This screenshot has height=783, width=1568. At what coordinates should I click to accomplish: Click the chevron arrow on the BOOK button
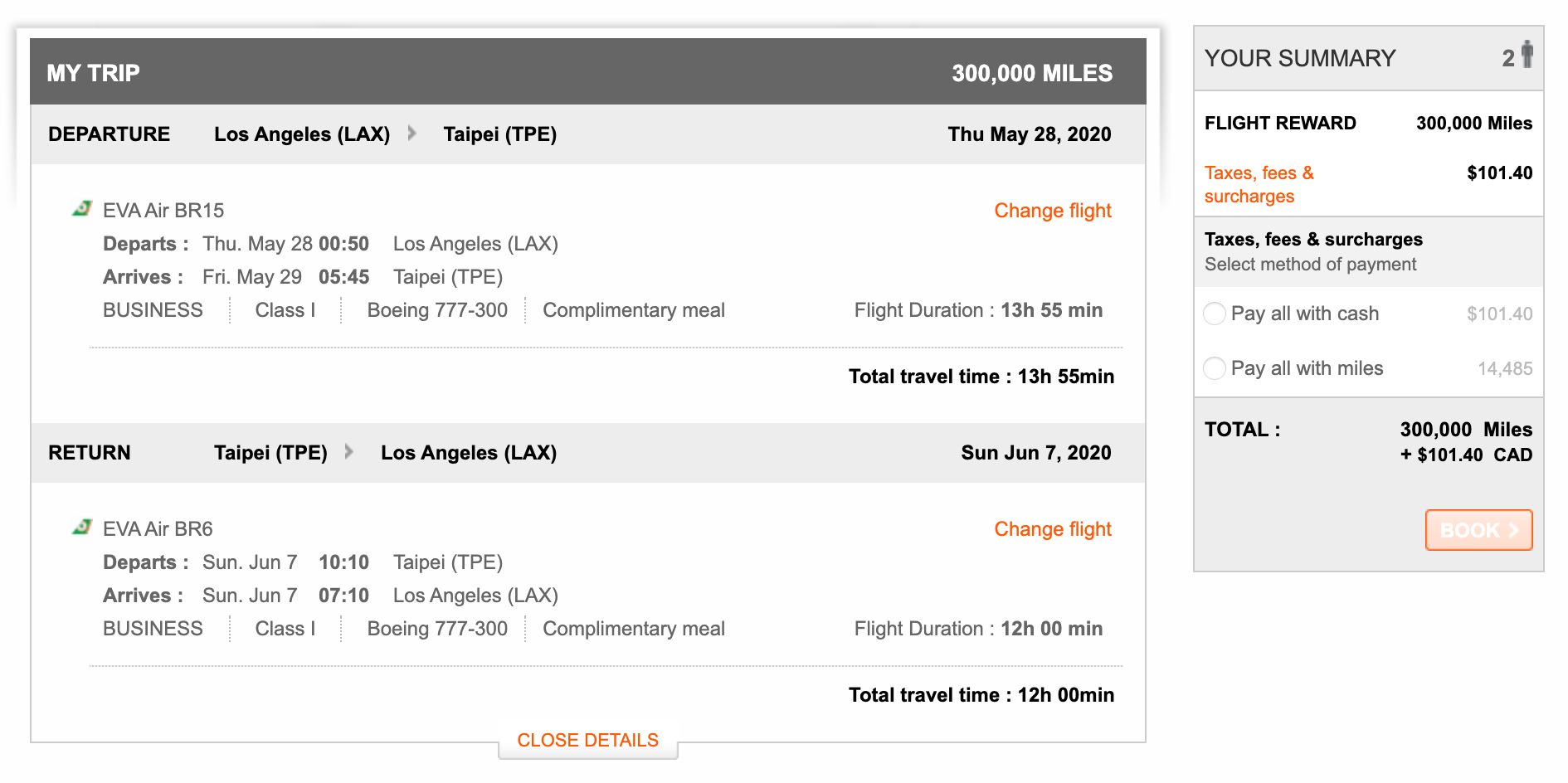point(1513,530)
